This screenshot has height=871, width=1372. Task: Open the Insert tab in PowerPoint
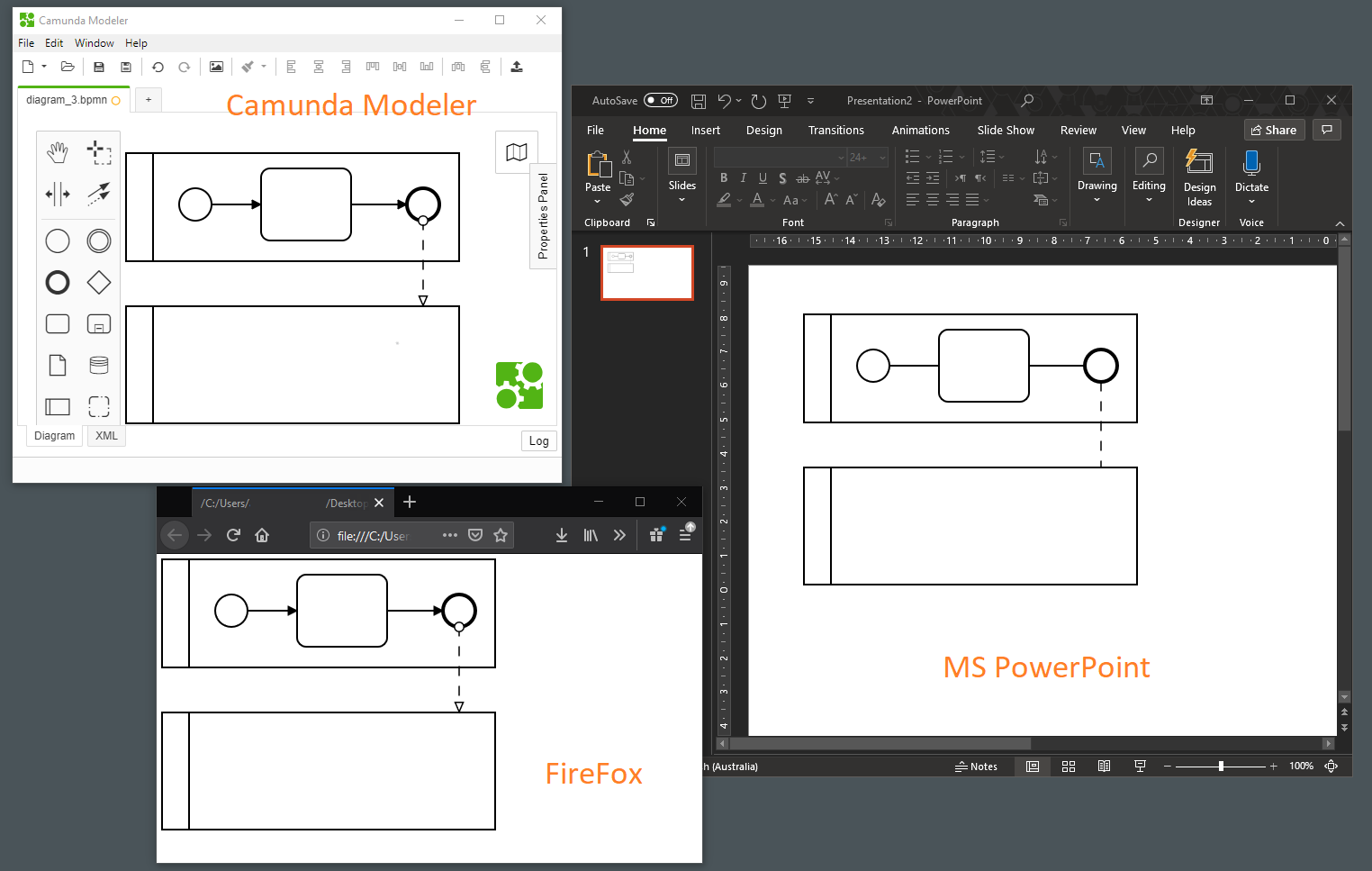(x=706, y=131)
